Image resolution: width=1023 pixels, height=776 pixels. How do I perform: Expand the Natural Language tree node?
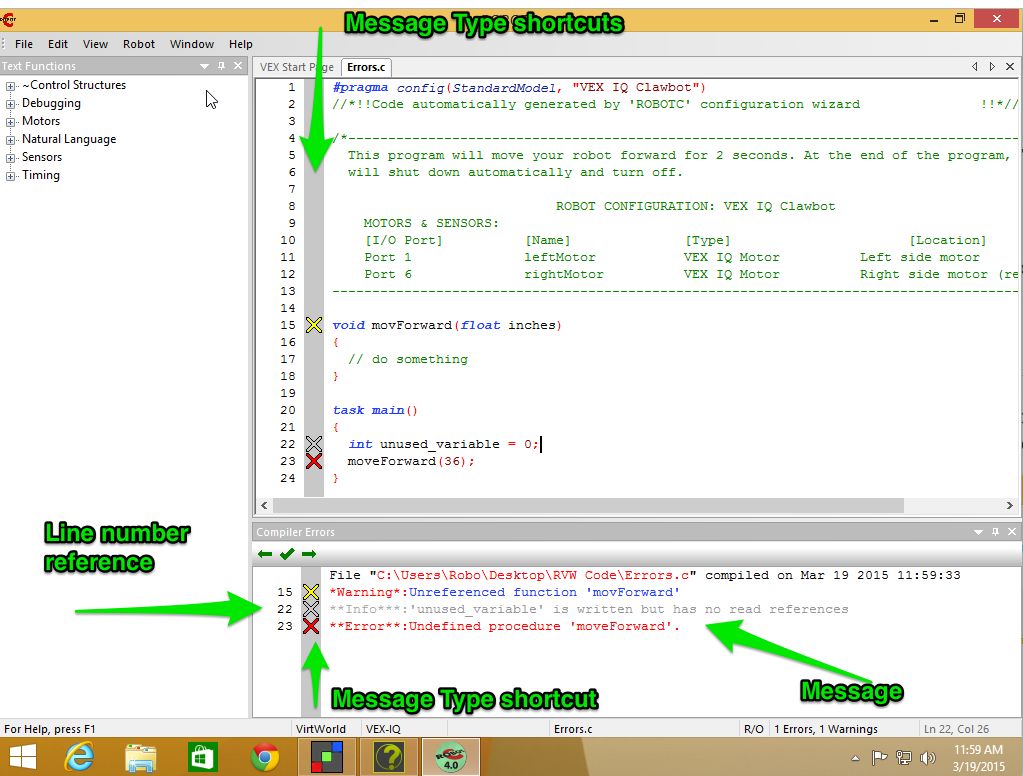click(x=10, y=140)
